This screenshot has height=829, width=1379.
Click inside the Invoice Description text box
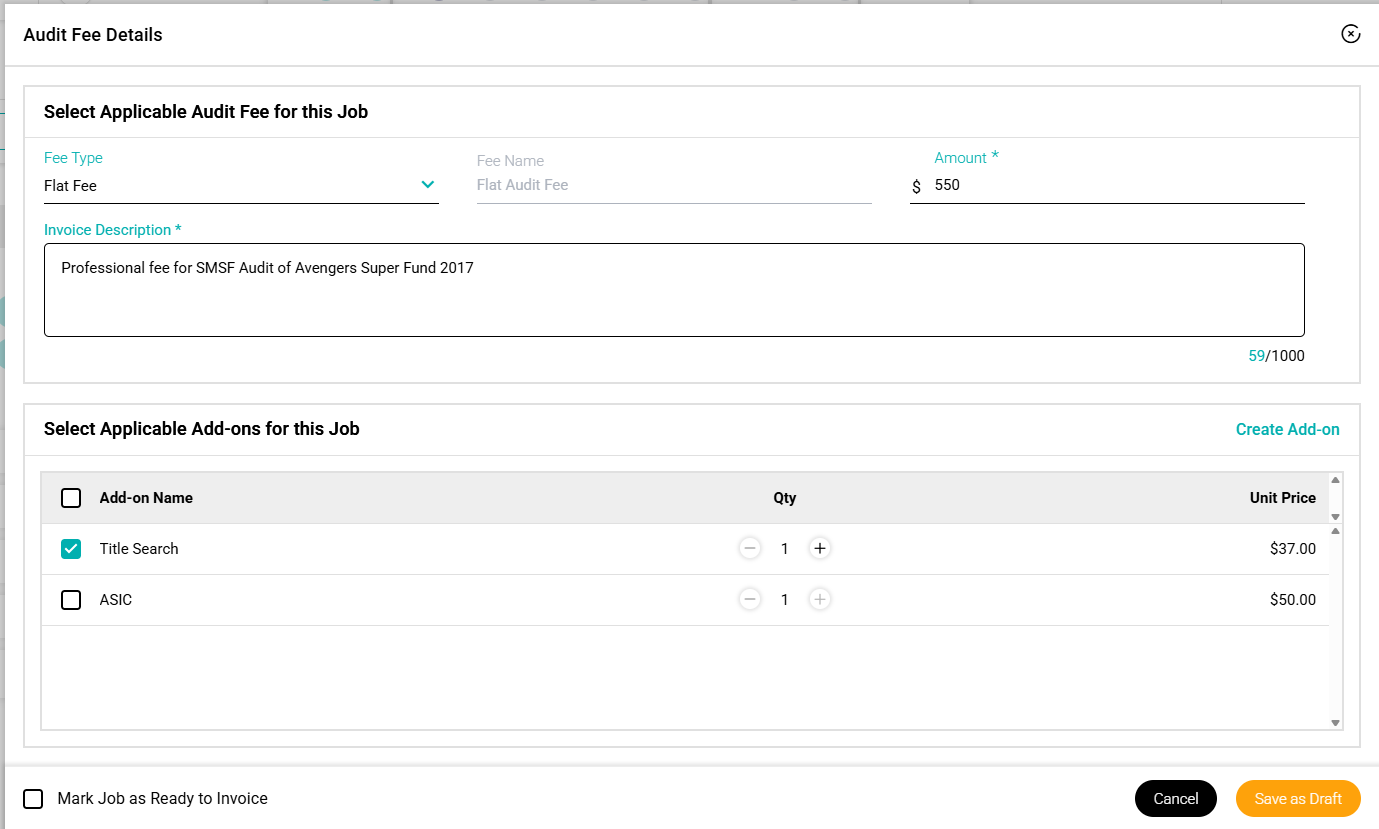[x=674, y=290]
